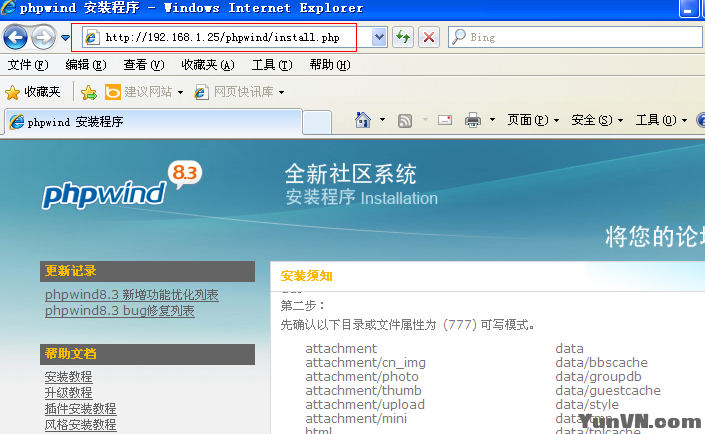Click the attachment/cn_img directory text
705x434 pixels.
pos(366,362)
